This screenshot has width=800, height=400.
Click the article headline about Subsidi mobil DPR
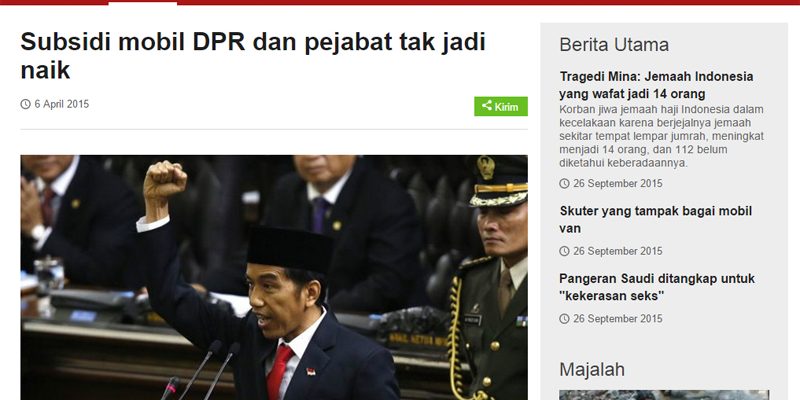(253, 56)
